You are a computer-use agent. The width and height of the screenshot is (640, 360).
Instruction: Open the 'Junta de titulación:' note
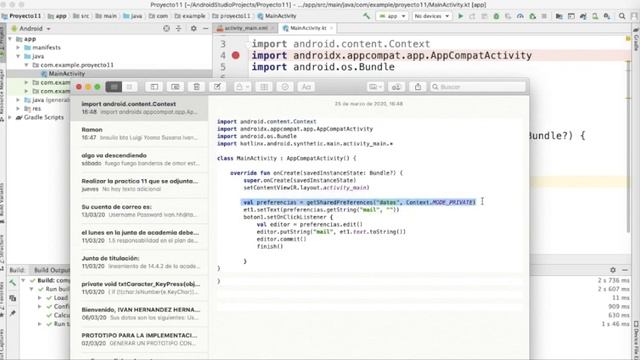(140, 262)
